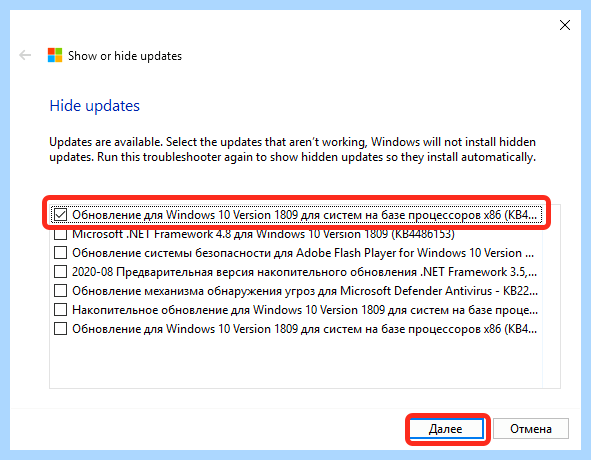Click the 2020-08 Предварительная версия row text
Viewport: 591px width, 460px height.
[x=305, y=272]
